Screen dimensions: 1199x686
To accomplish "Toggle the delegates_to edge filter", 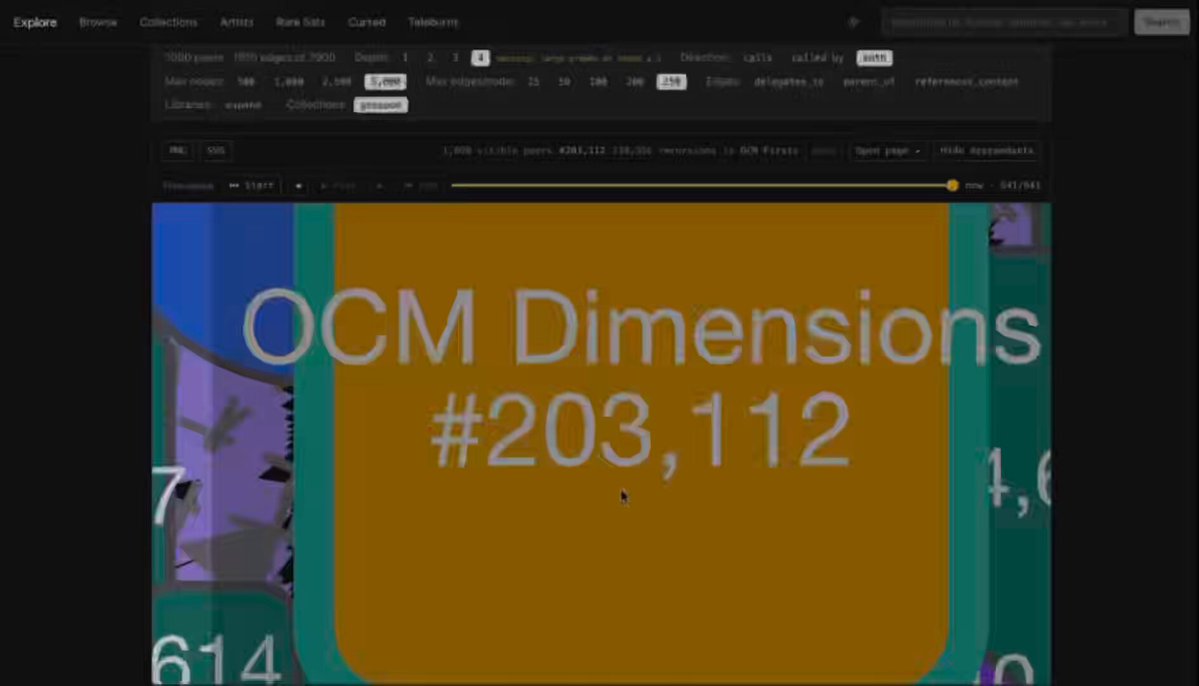I will 789,82.
